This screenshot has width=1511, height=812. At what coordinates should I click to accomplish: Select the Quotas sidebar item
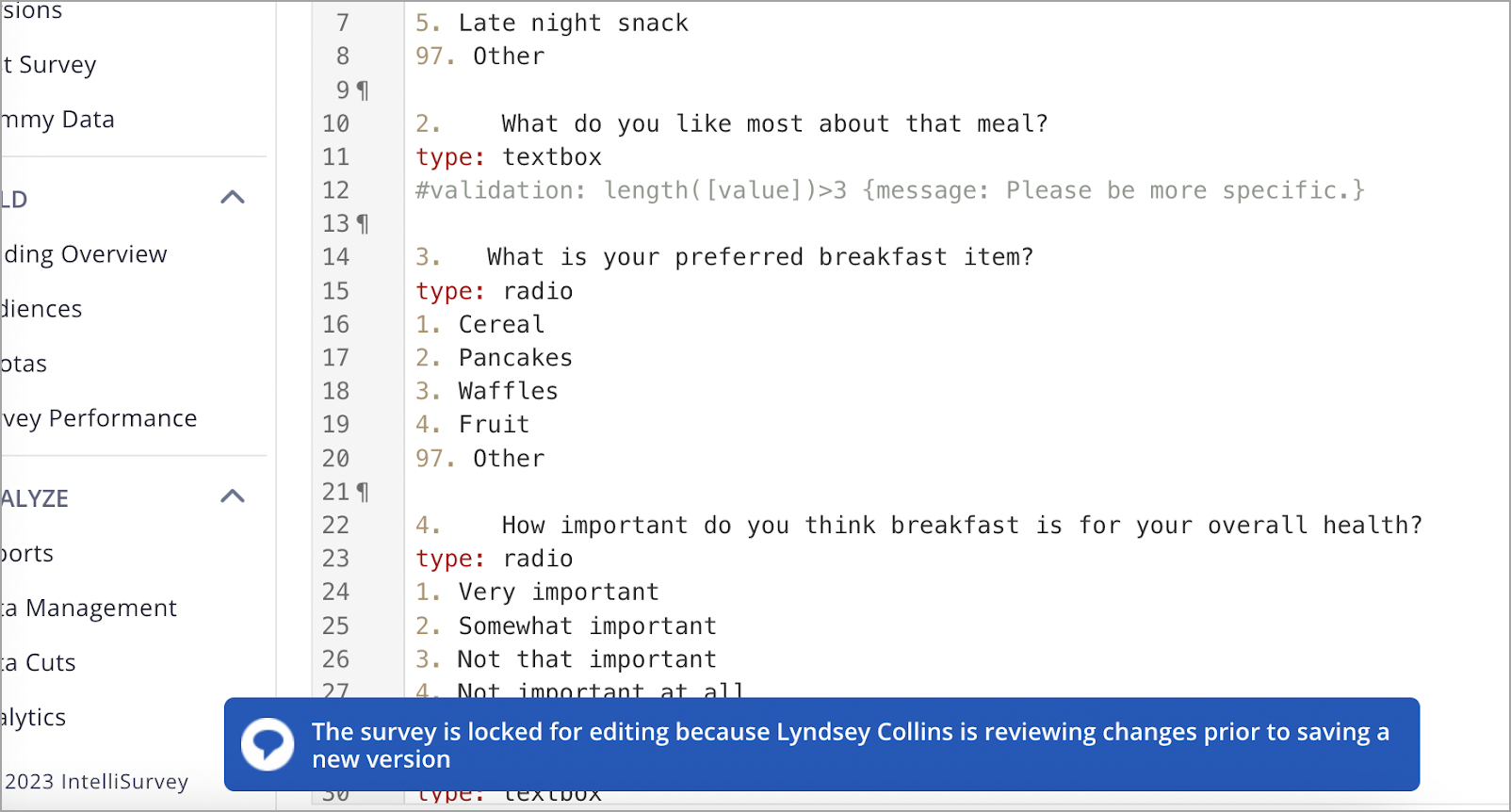point(24,364)
